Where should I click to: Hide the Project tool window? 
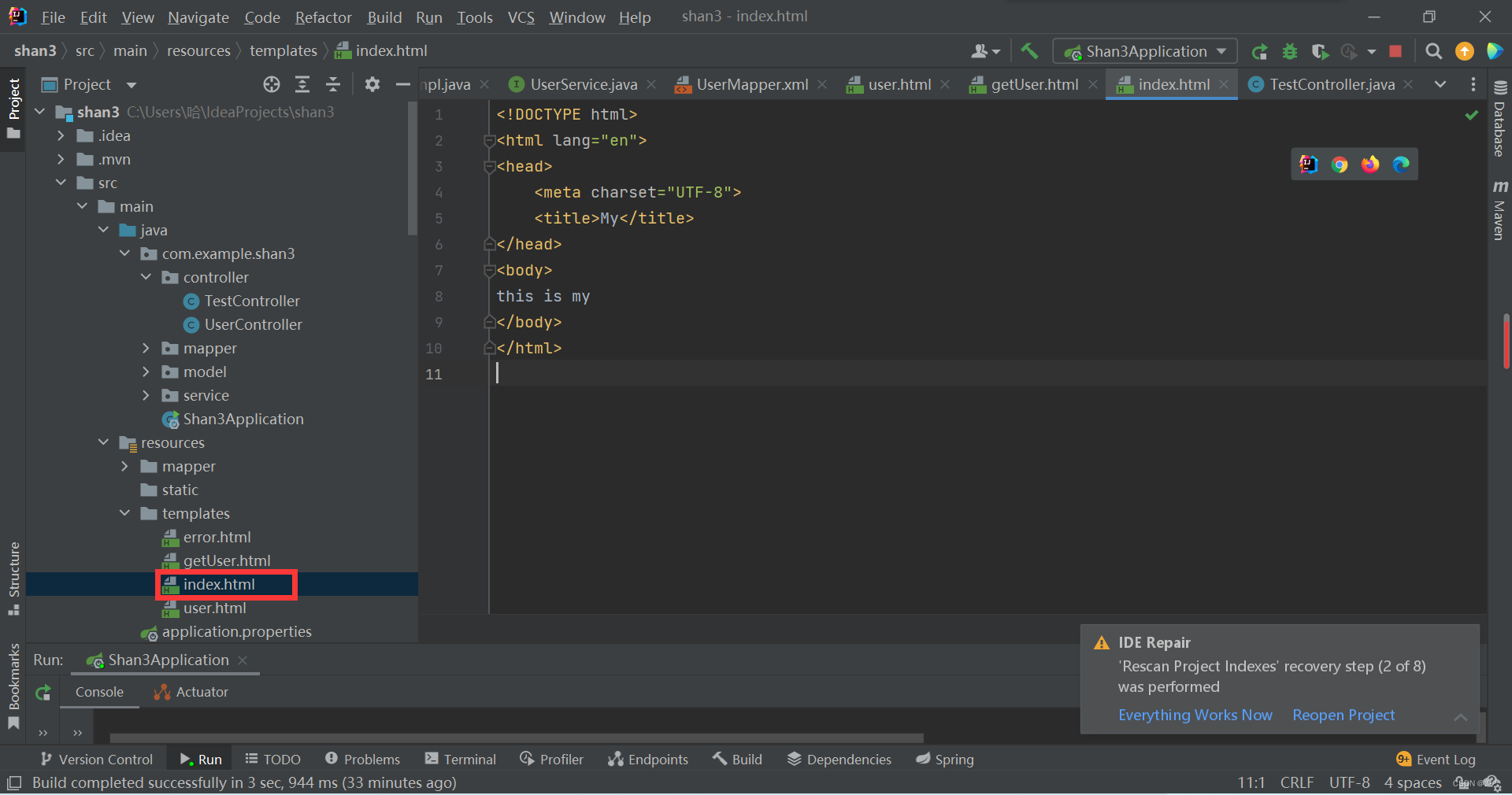tap(403, 84)
